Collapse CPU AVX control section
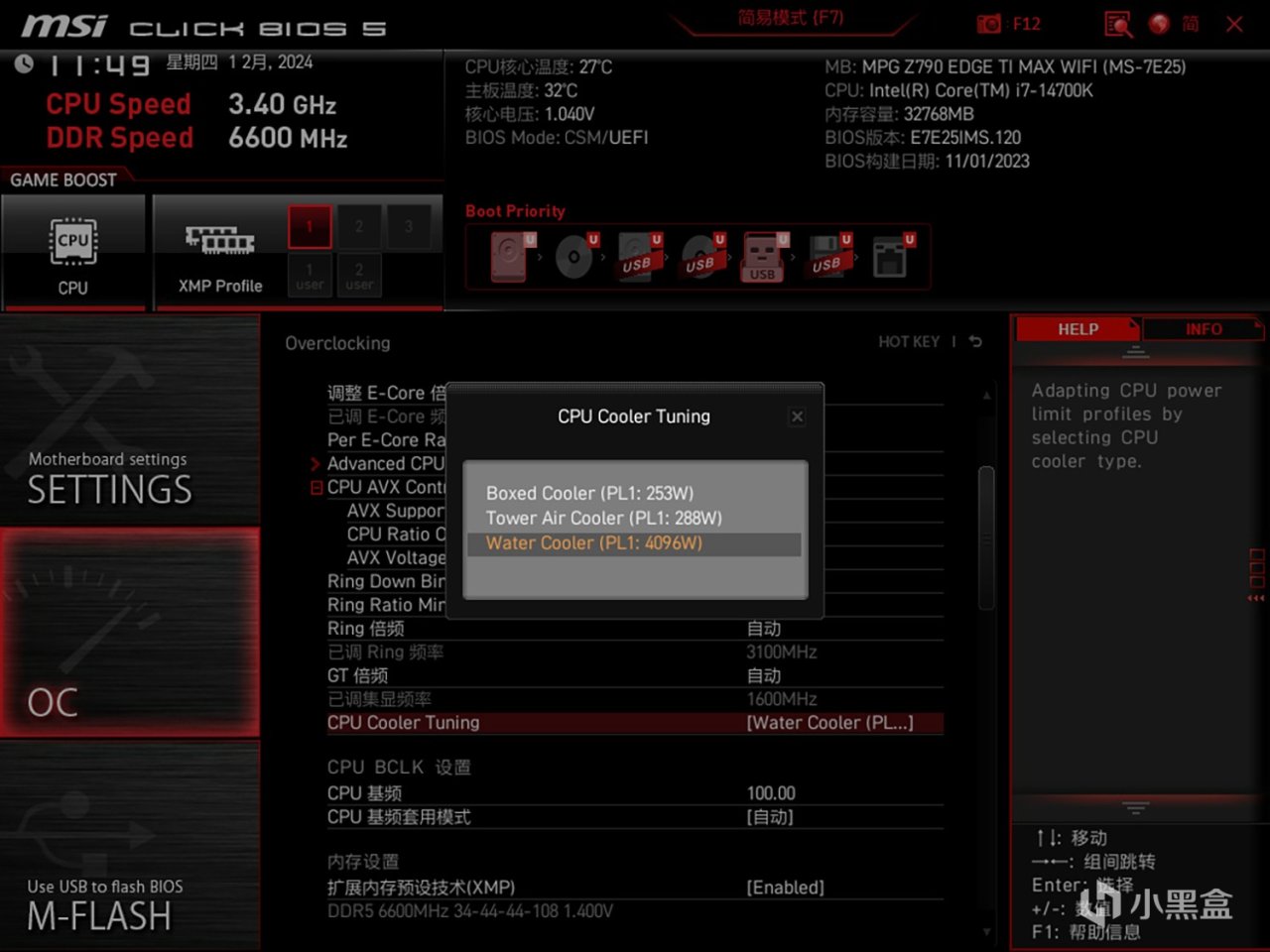Screen dimensions: 1270x952 tap(316, 487)
